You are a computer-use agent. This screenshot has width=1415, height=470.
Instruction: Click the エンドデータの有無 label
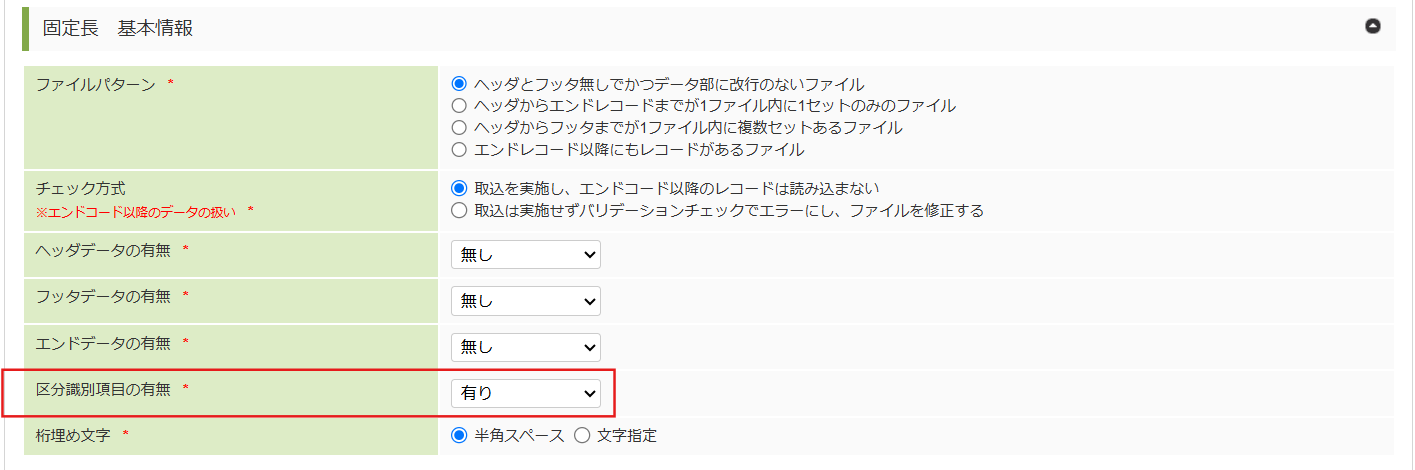point(105,342)
